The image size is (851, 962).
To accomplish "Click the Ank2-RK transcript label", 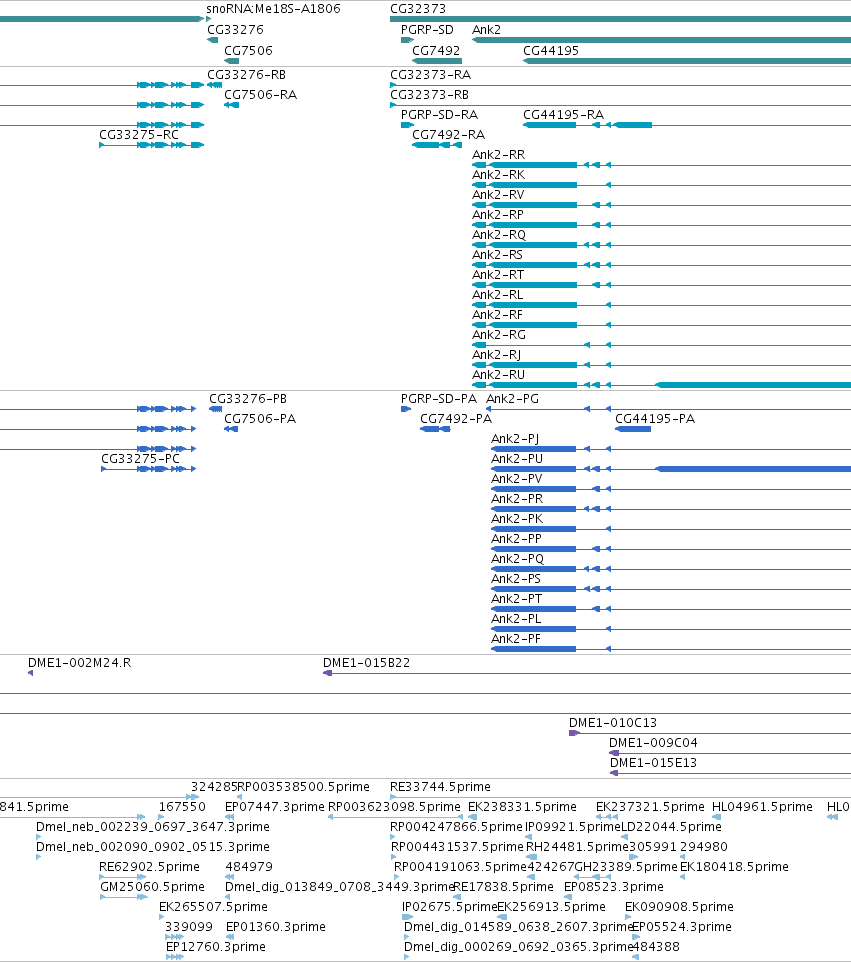I will coord(498,175).
